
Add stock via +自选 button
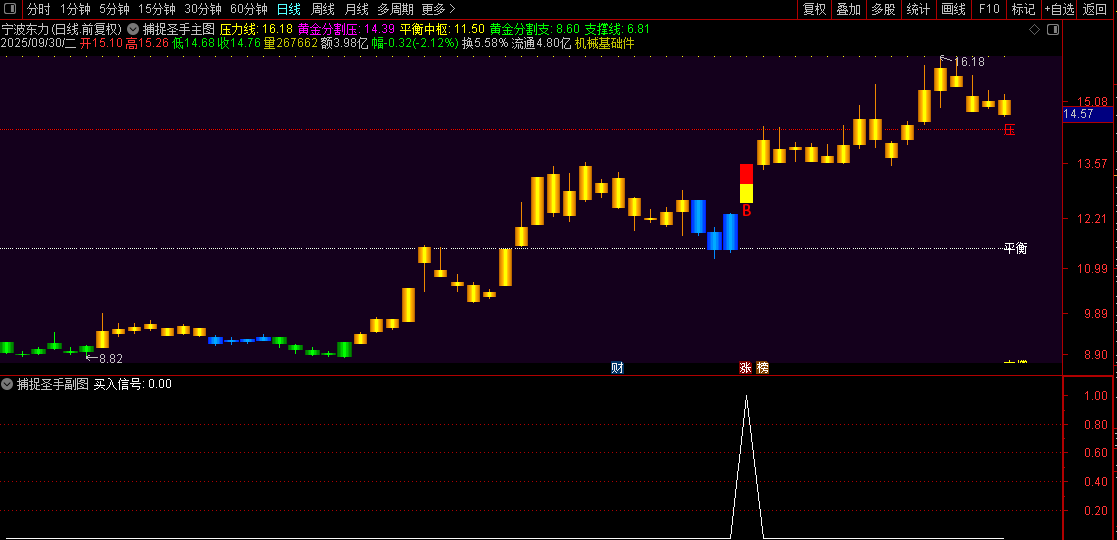click(1060, 9)
